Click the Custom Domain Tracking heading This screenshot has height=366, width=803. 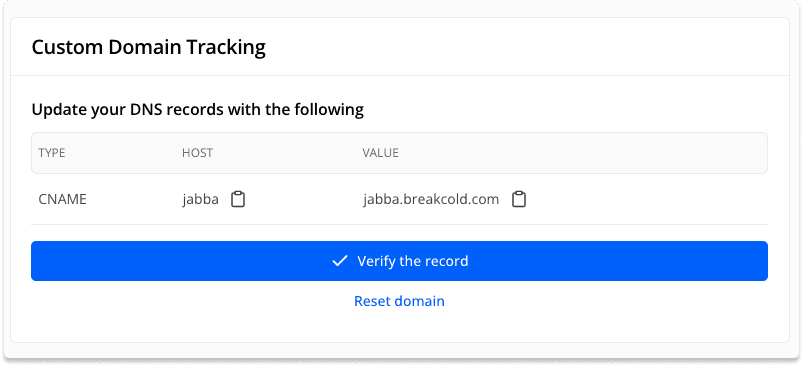[x=149, y=47]
